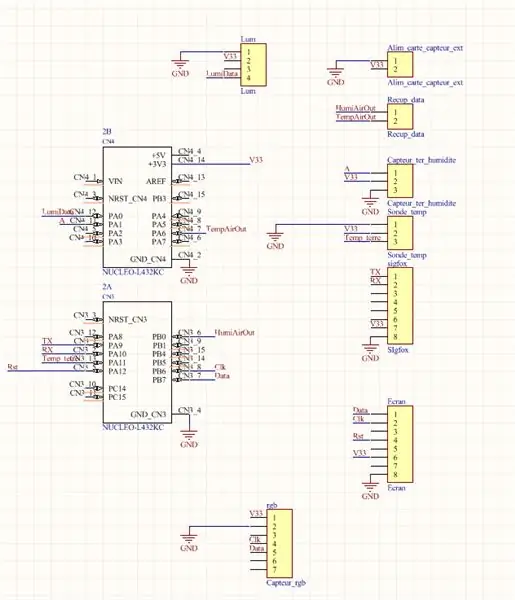This screenshot has width=515, height=600.
Task: Select the Alim_carte_capteur_ext connector body
Action: pos(400,65)
